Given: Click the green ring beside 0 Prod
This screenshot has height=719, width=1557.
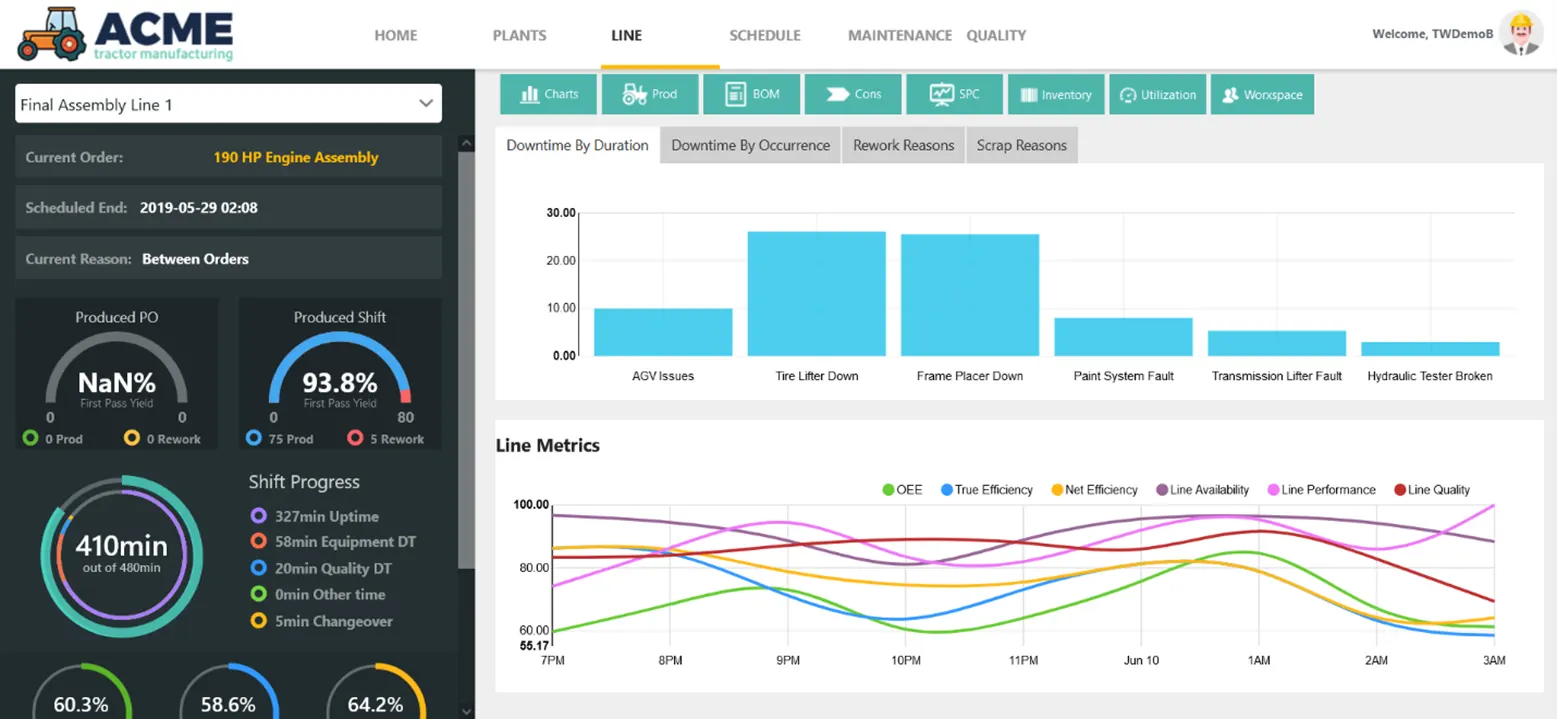Looking at the screenshot, I should point(30,438).
